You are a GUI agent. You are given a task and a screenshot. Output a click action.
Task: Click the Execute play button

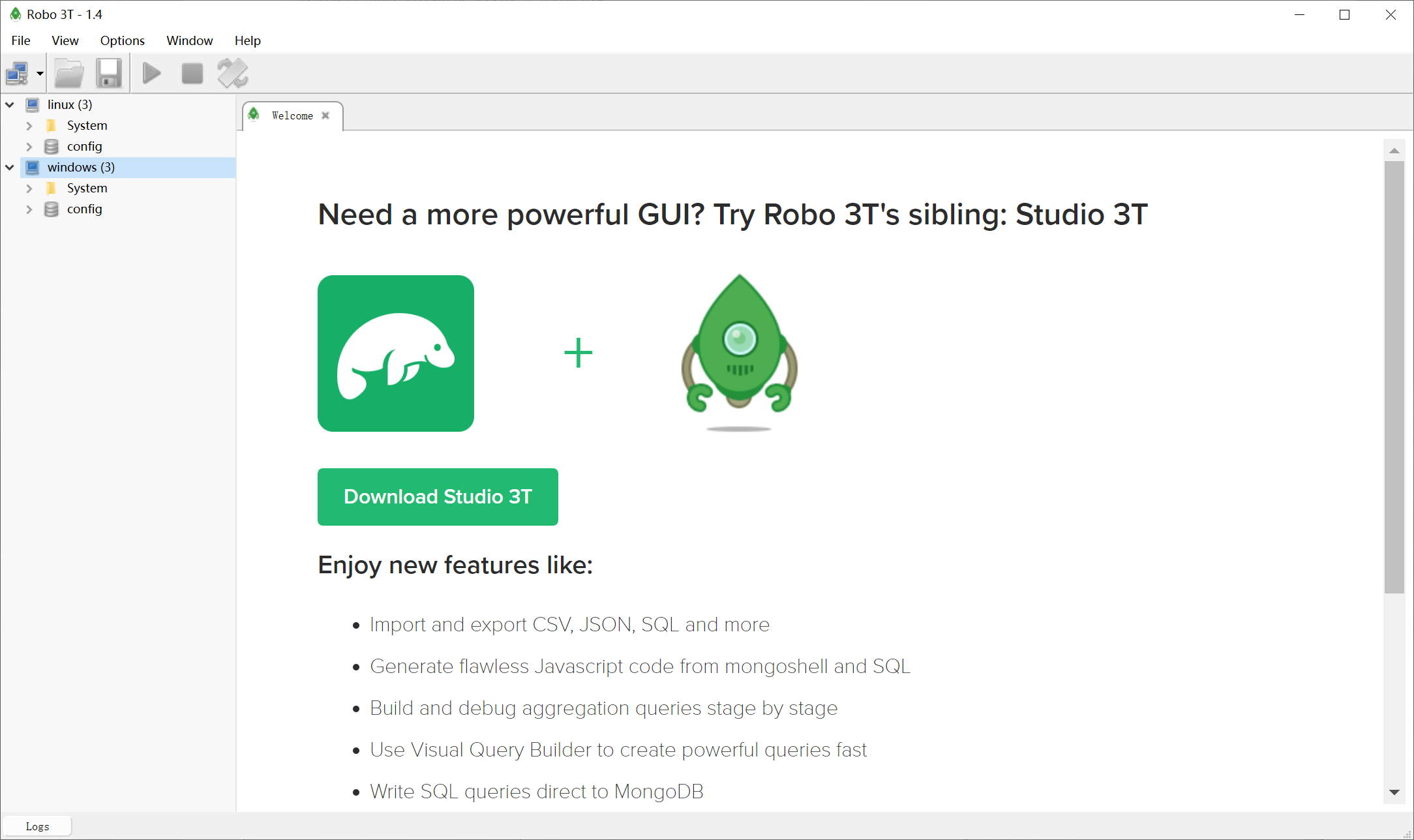tap(151, 73)
